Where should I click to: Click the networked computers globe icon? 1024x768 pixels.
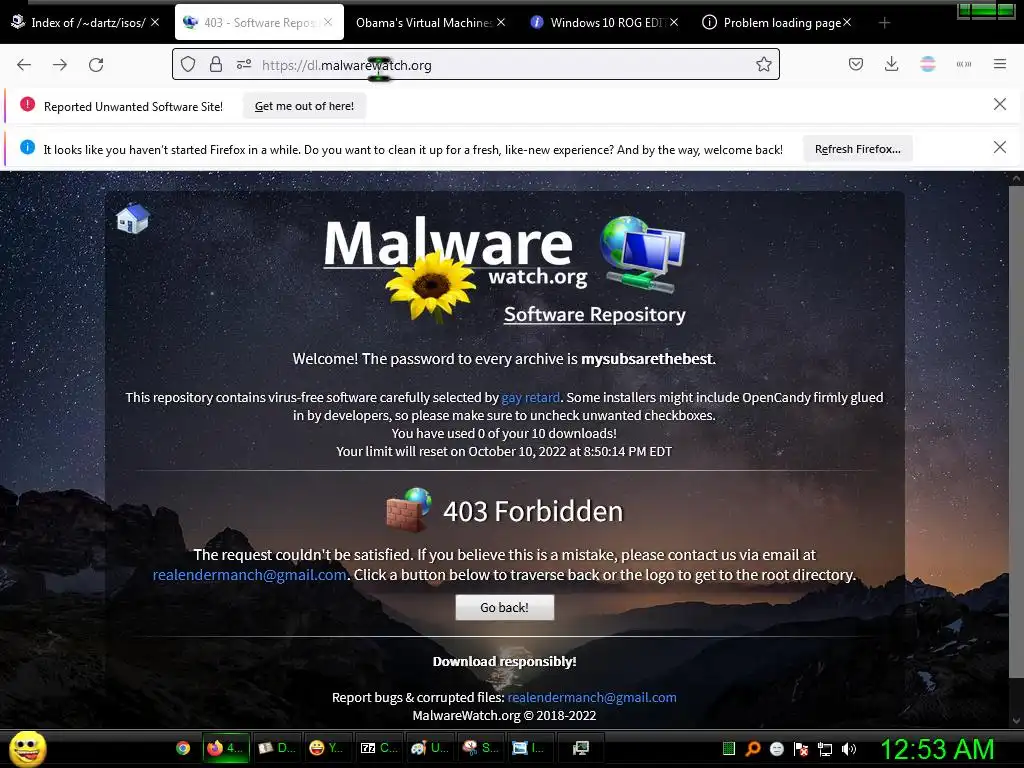click(643, 254)
